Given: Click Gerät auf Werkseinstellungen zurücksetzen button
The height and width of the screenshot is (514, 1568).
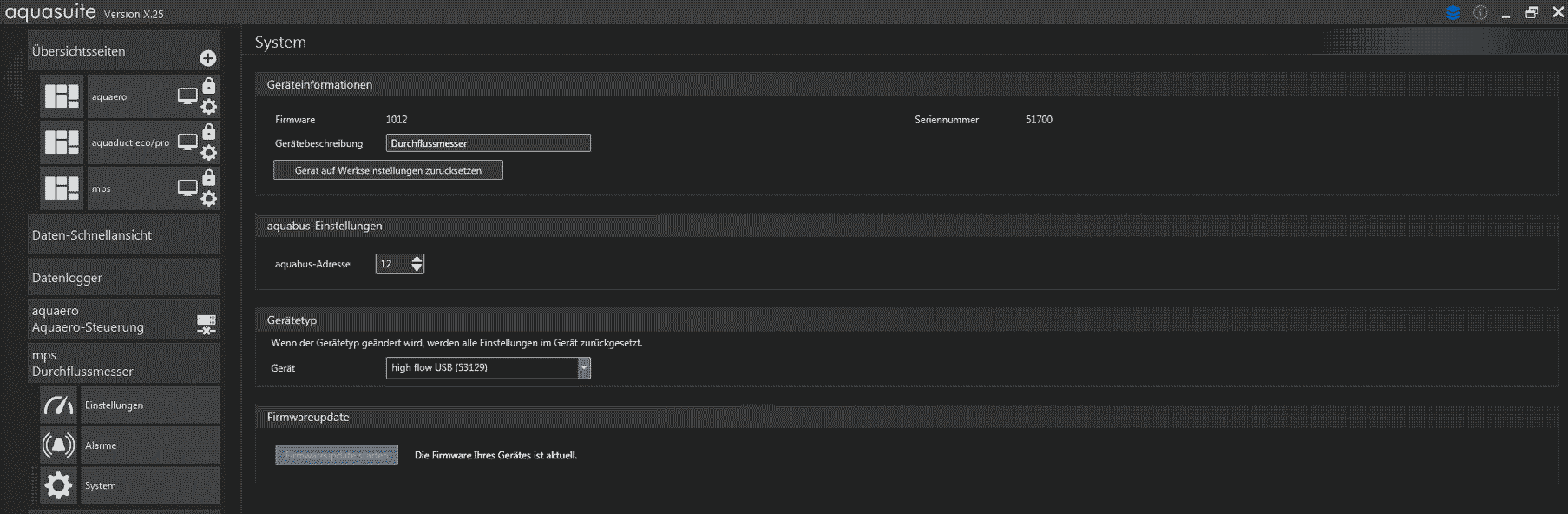Looking at the screenshot, I should click(388, 170).
